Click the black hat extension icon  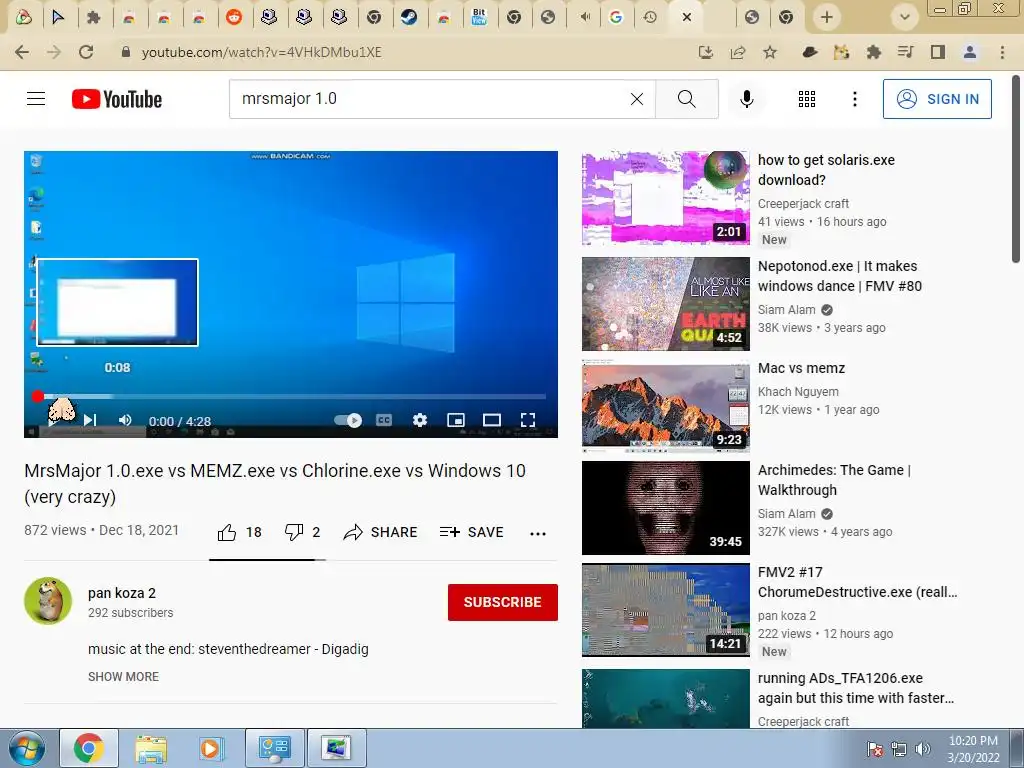810,52
